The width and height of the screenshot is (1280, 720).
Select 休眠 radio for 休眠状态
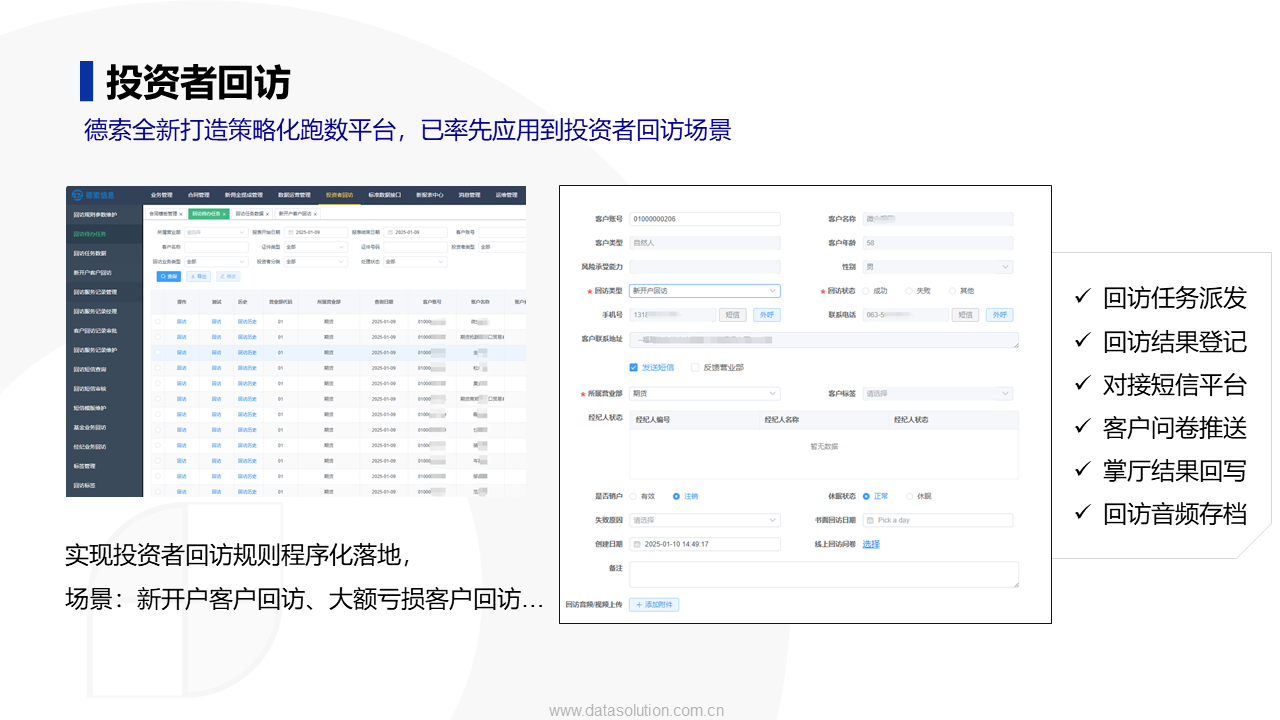point(909,496)
